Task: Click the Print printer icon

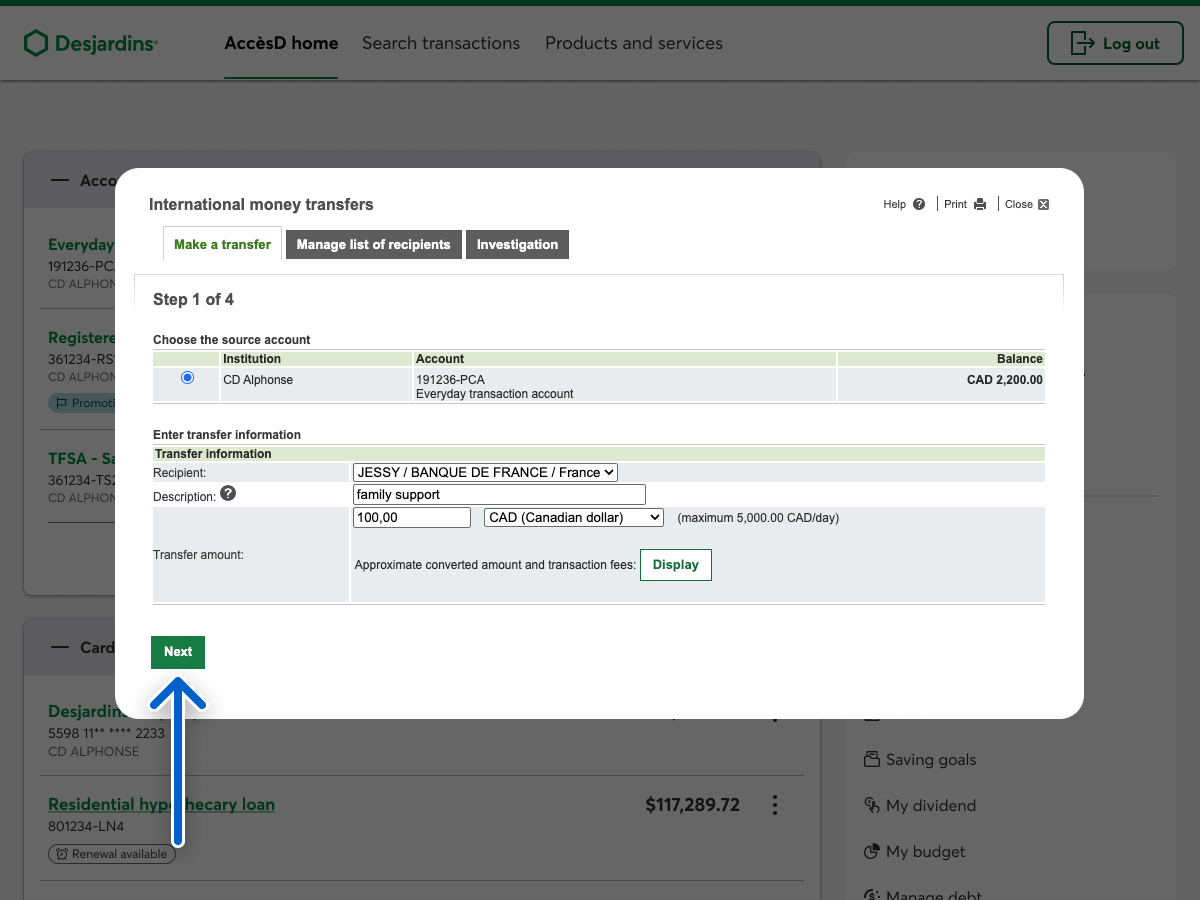Action: point(980,204)
